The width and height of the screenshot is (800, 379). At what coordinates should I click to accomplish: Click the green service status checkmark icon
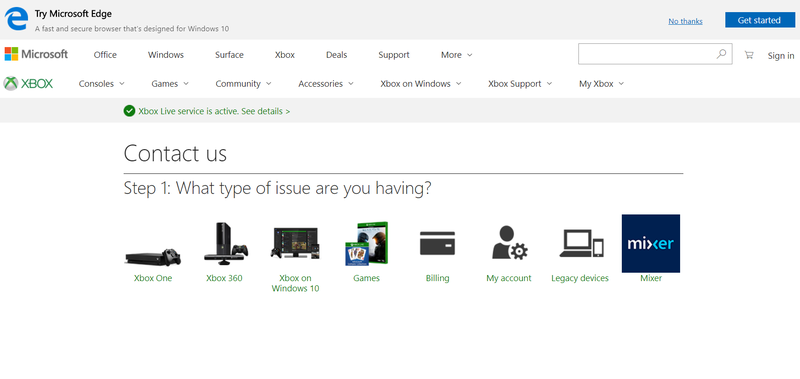[129, 111]
